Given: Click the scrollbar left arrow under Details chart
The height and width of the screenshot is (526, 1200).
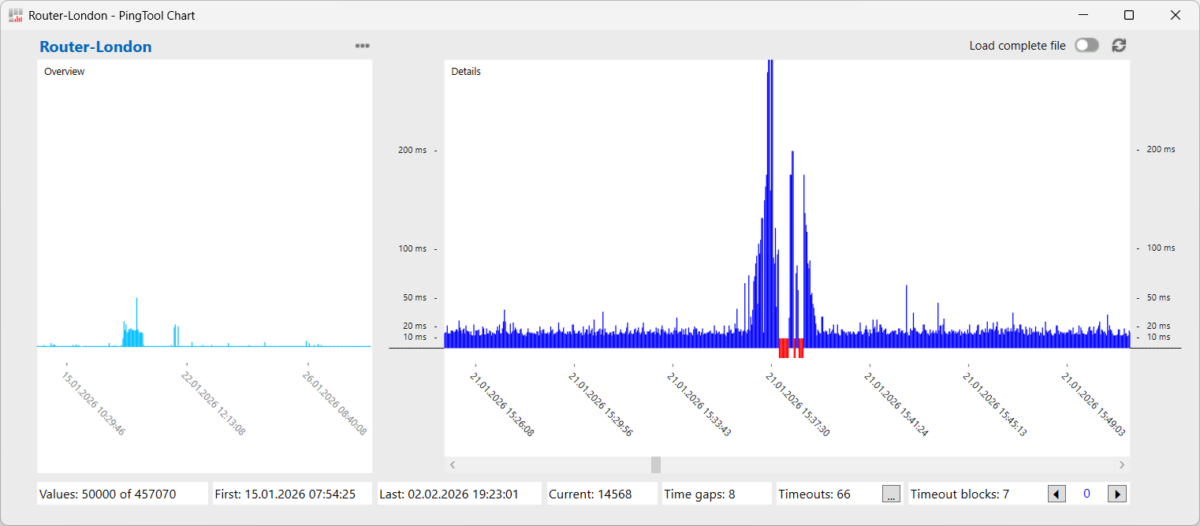Looking at the screenshot, I should (x=453, y=465).
